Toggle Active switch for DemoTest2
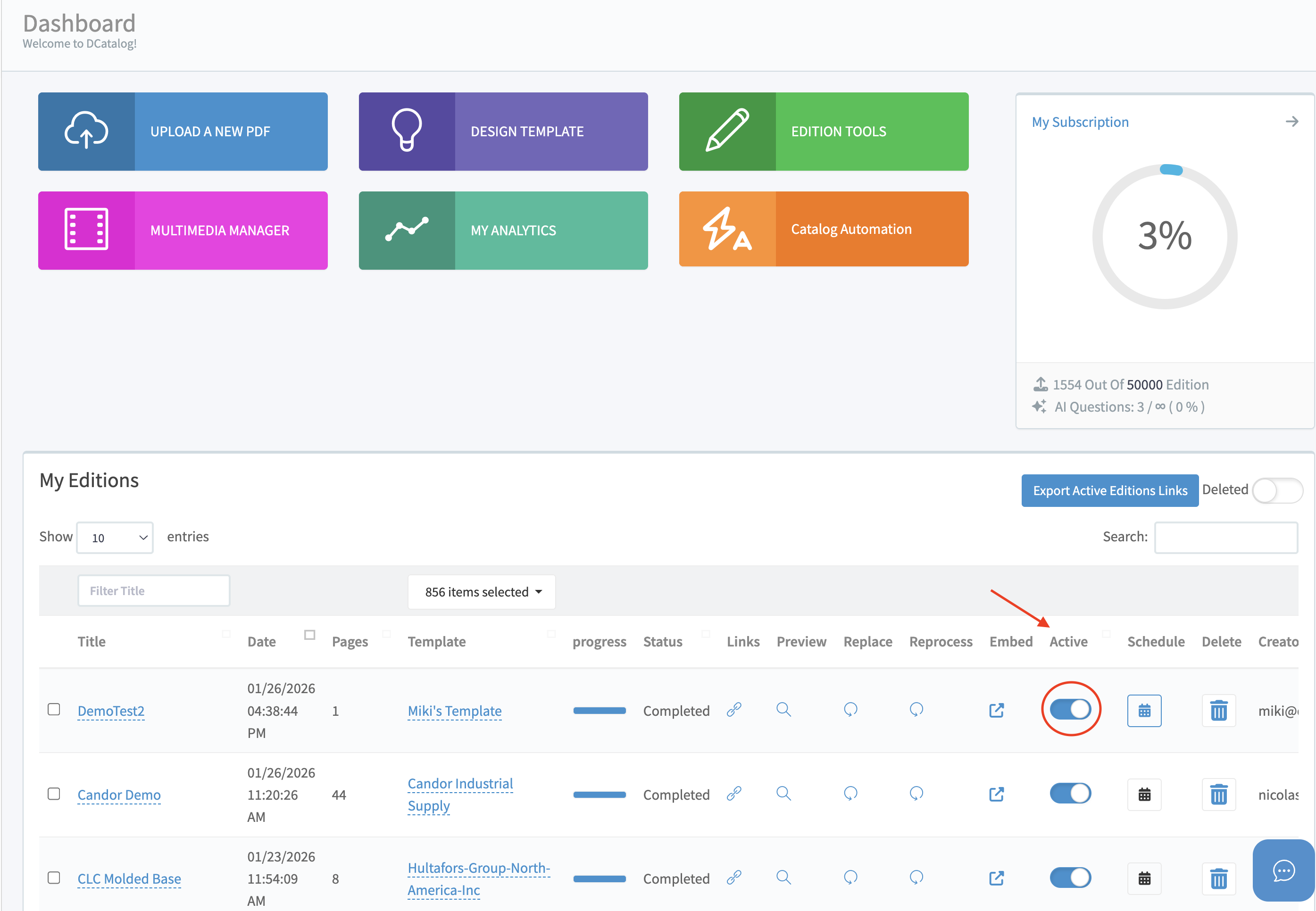Screen dimensions: 1316x911 pyautogui.click(x=1070, y=710)
